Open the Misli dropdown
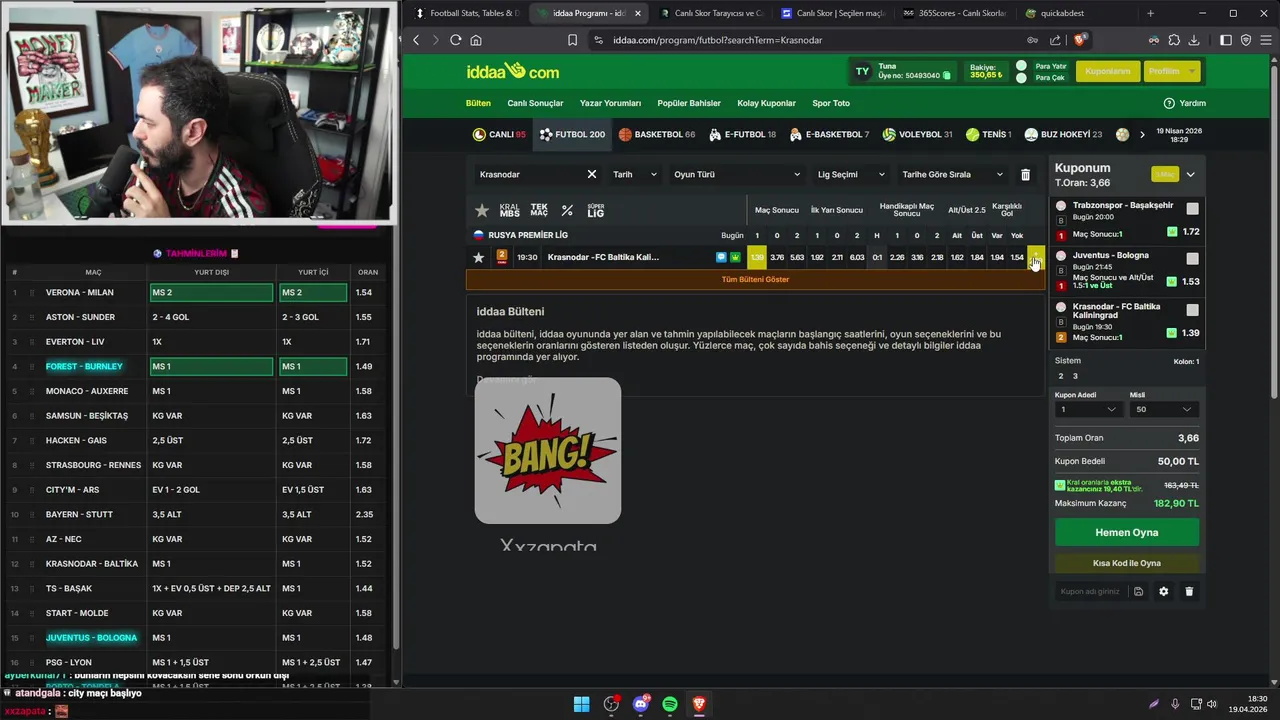The image size is (1280, 720). point(1164,409)
